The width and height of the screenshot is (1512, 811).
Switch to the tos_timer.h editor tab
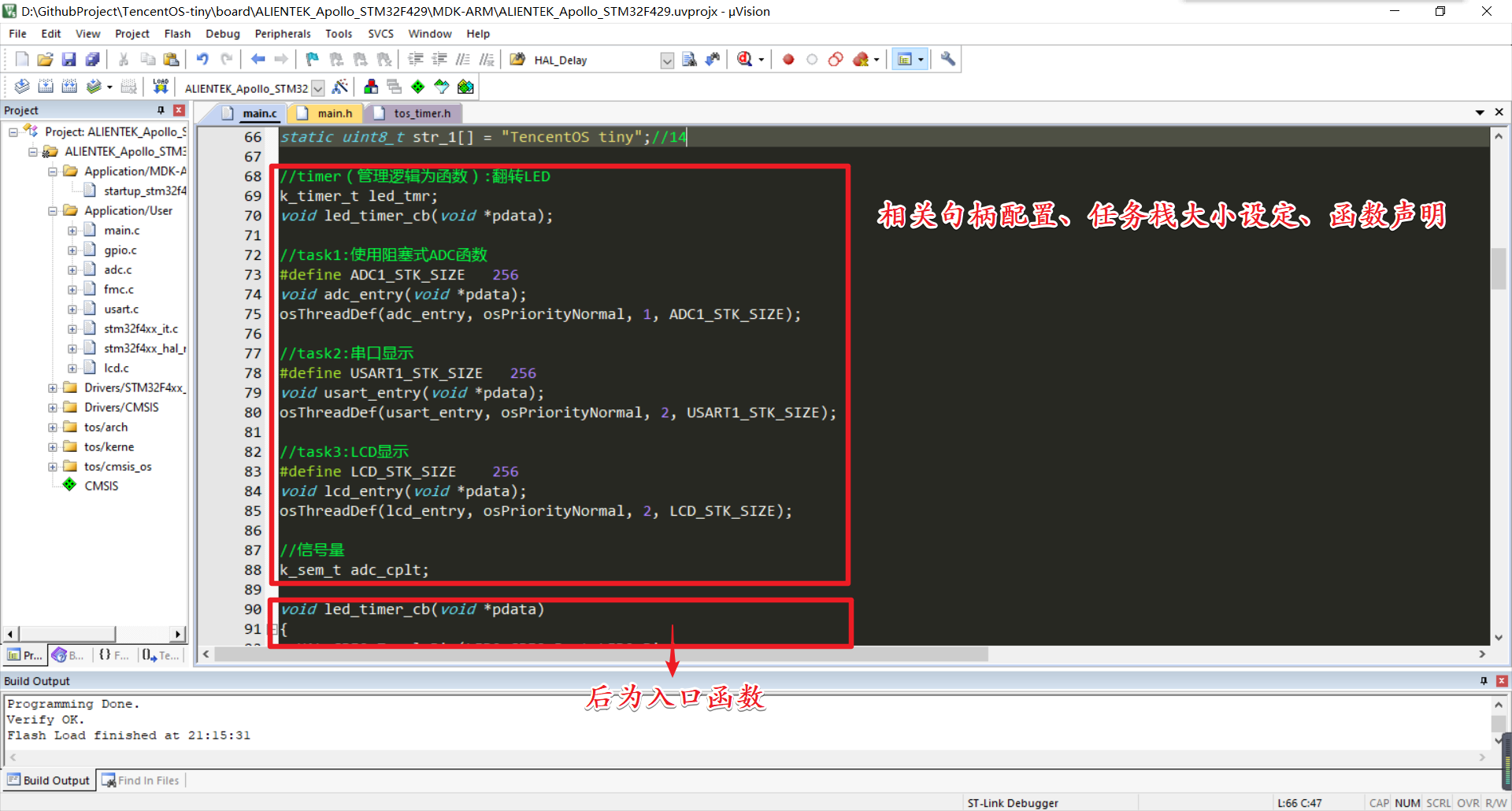click(x=413, y=113)
